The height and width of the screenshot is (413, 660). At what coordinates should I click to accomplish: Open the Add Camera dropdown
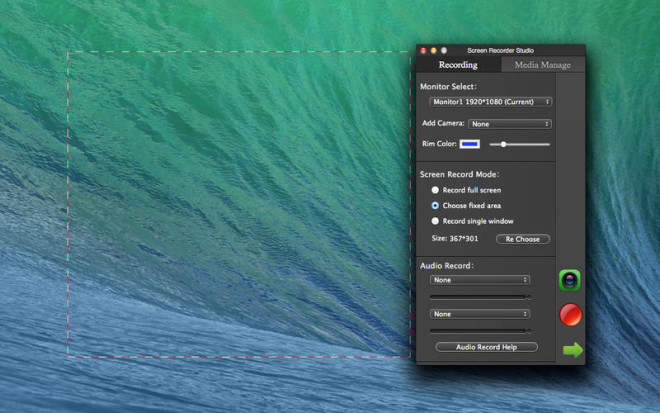click(509, 124)
